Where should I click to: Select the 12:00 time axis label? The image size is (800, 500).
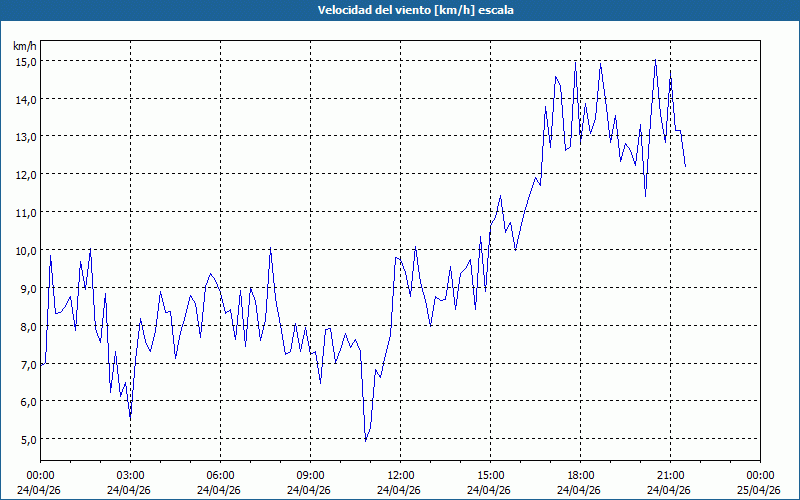[x=400, y=475]
